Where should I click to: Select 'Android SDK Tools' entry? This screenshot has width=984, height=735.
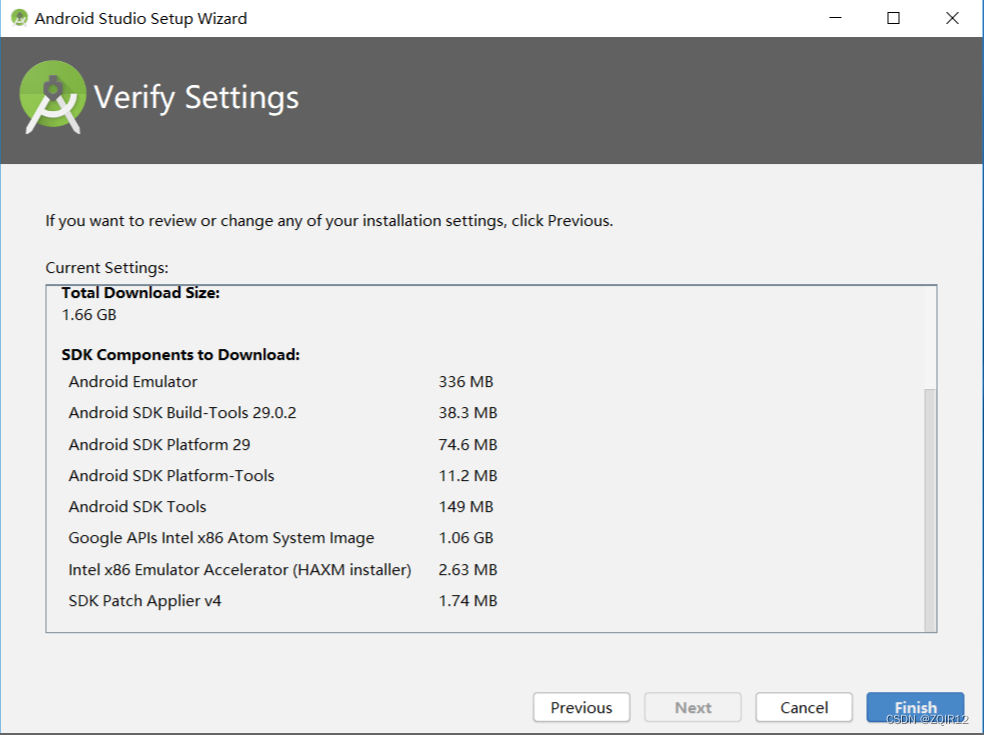click(137, 507)
